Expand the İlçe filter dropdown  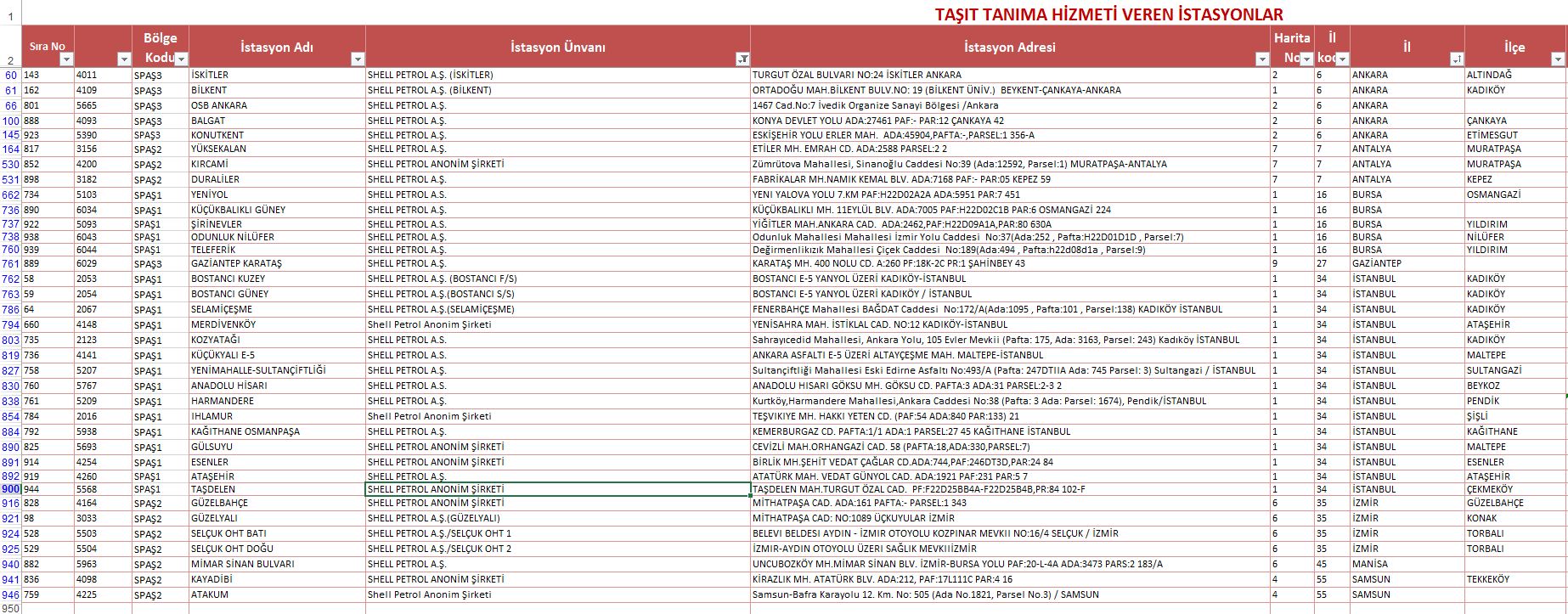coord(1558,59)
